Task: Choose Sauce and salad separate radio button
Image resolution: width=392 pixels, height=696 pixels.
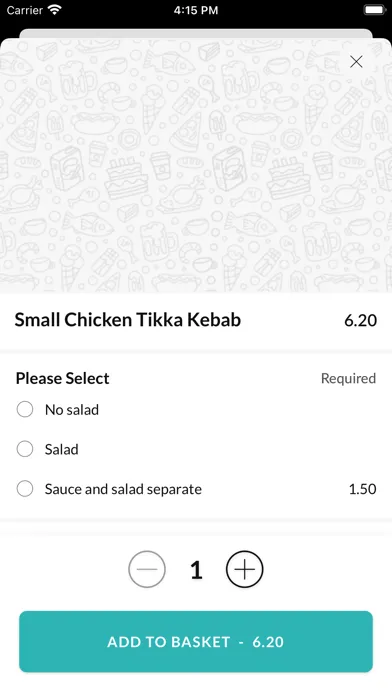Action: tap(25, 489)
